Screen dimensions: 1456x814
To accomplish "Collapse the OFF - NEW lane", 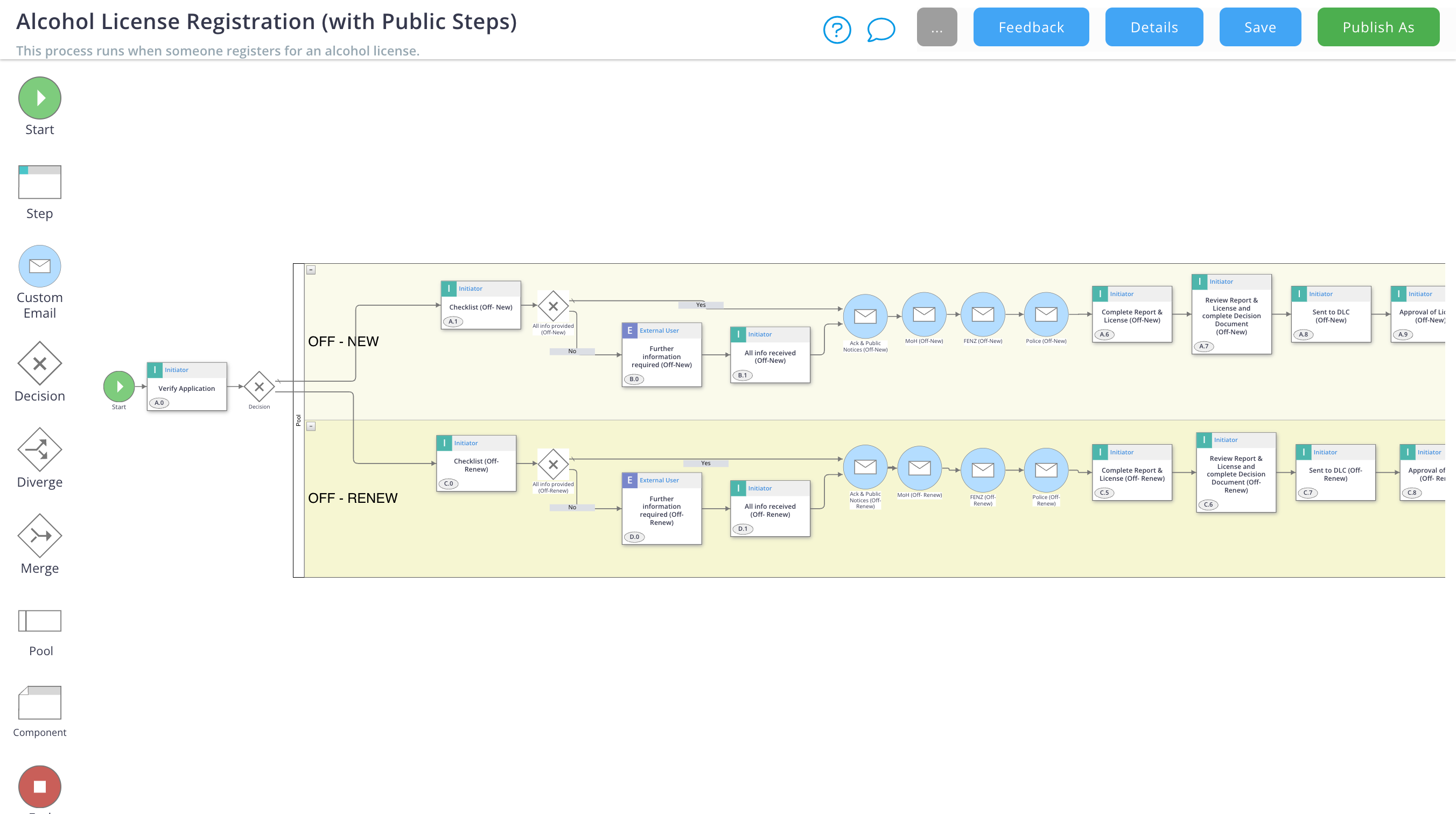I will pos(311,270).
